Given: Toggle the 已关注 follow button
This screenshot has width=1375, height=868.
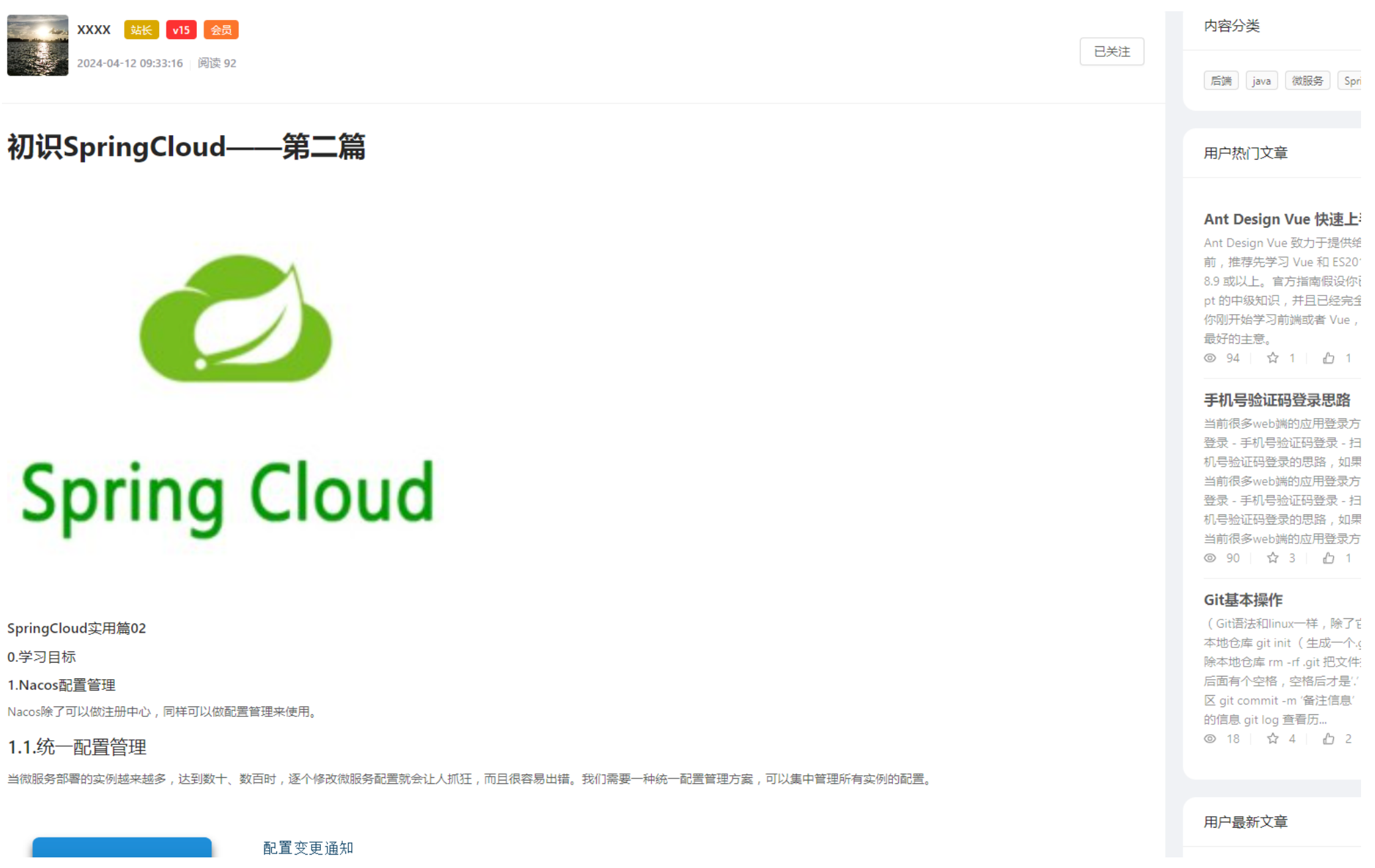Looking at the screenshot, I should [1112, 52].
